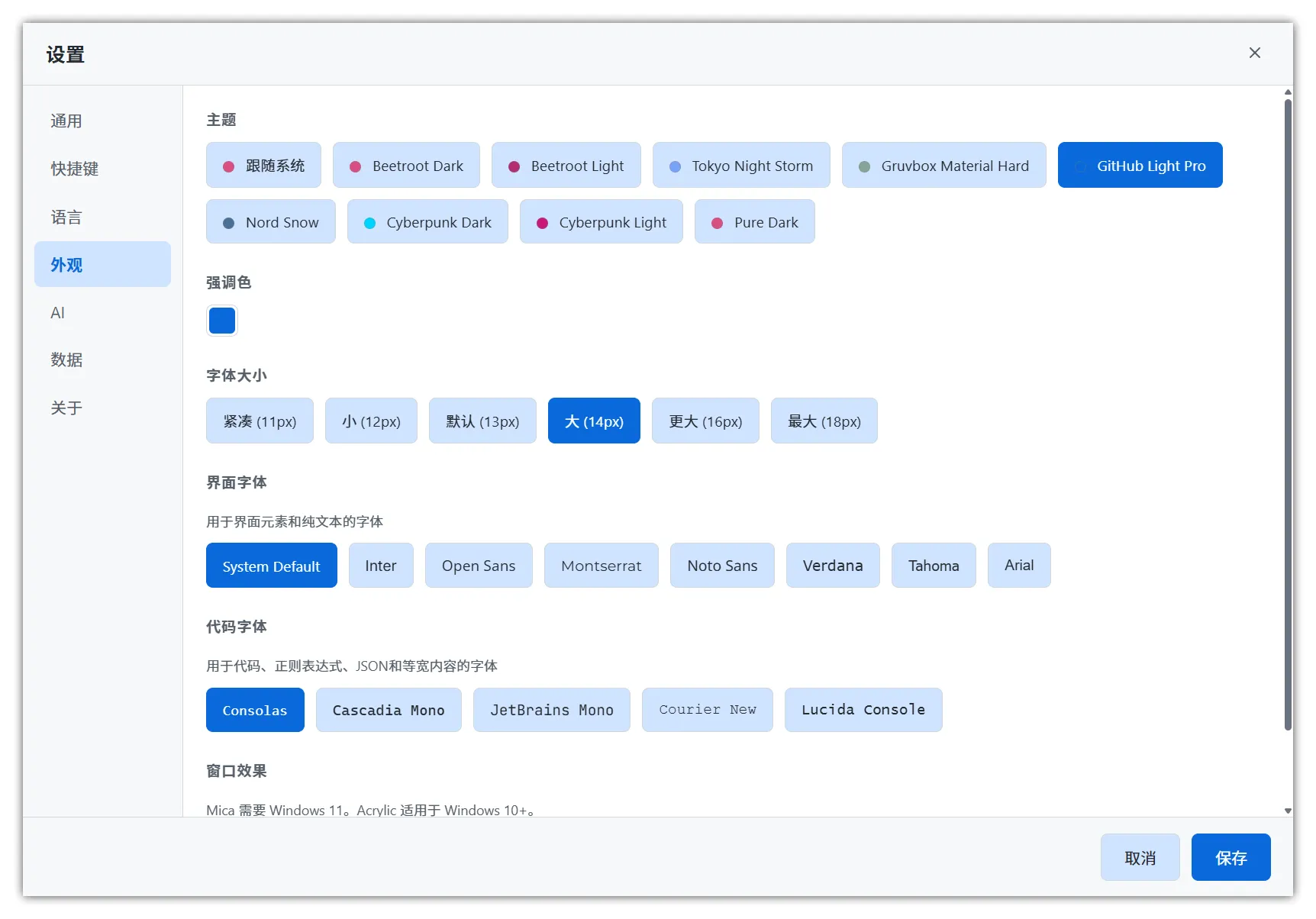Select the Pure Dark theme
Screen dimensions: 1316x919
(x=754, y=222)
